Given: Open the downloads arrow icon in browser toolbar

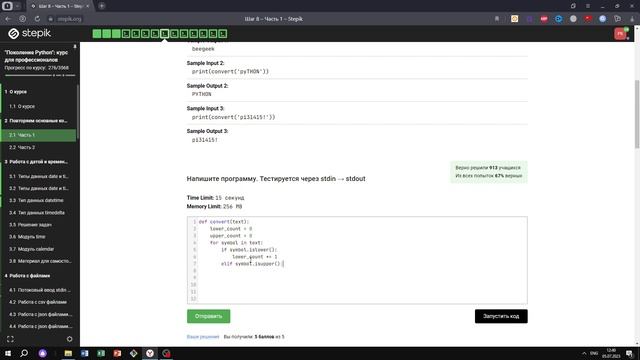Looking at the screenshot, I should [632, 19].
